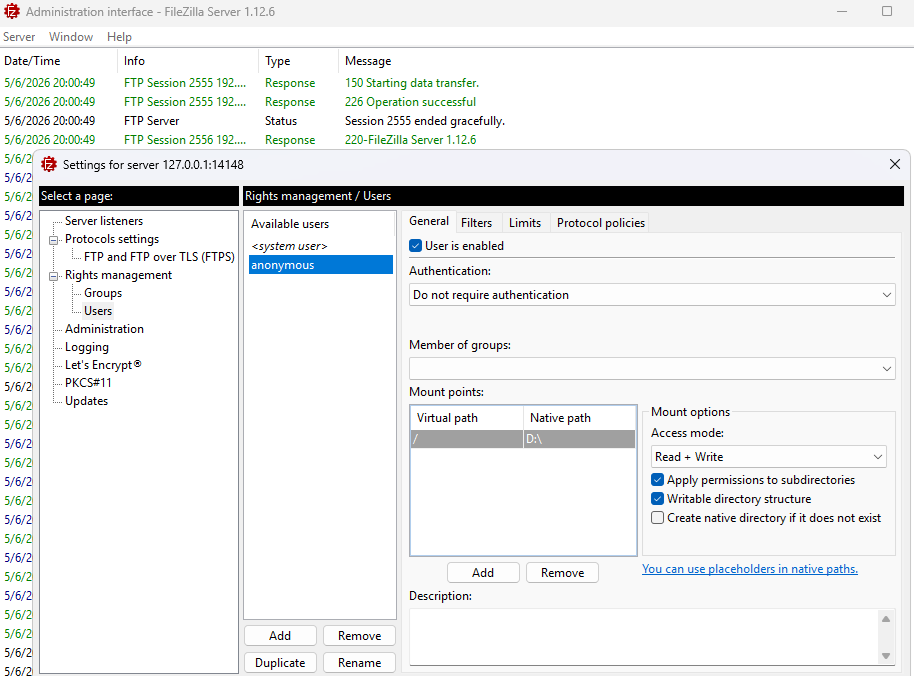This screenshot has width=914, height=676.
Task: Switch to the Protocol policies tab
Action: (x=600, y=223)
